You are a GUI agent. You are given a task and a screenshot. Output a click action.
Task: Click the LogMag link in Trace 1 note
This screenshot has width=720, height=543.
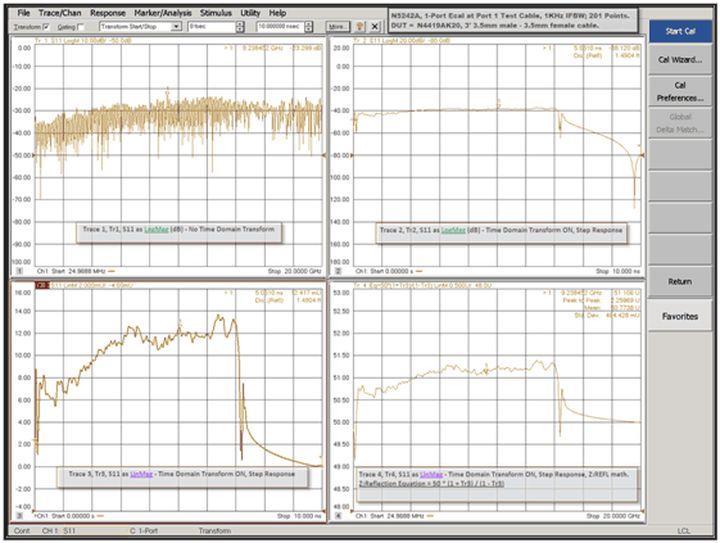click(x=156, y=230)
